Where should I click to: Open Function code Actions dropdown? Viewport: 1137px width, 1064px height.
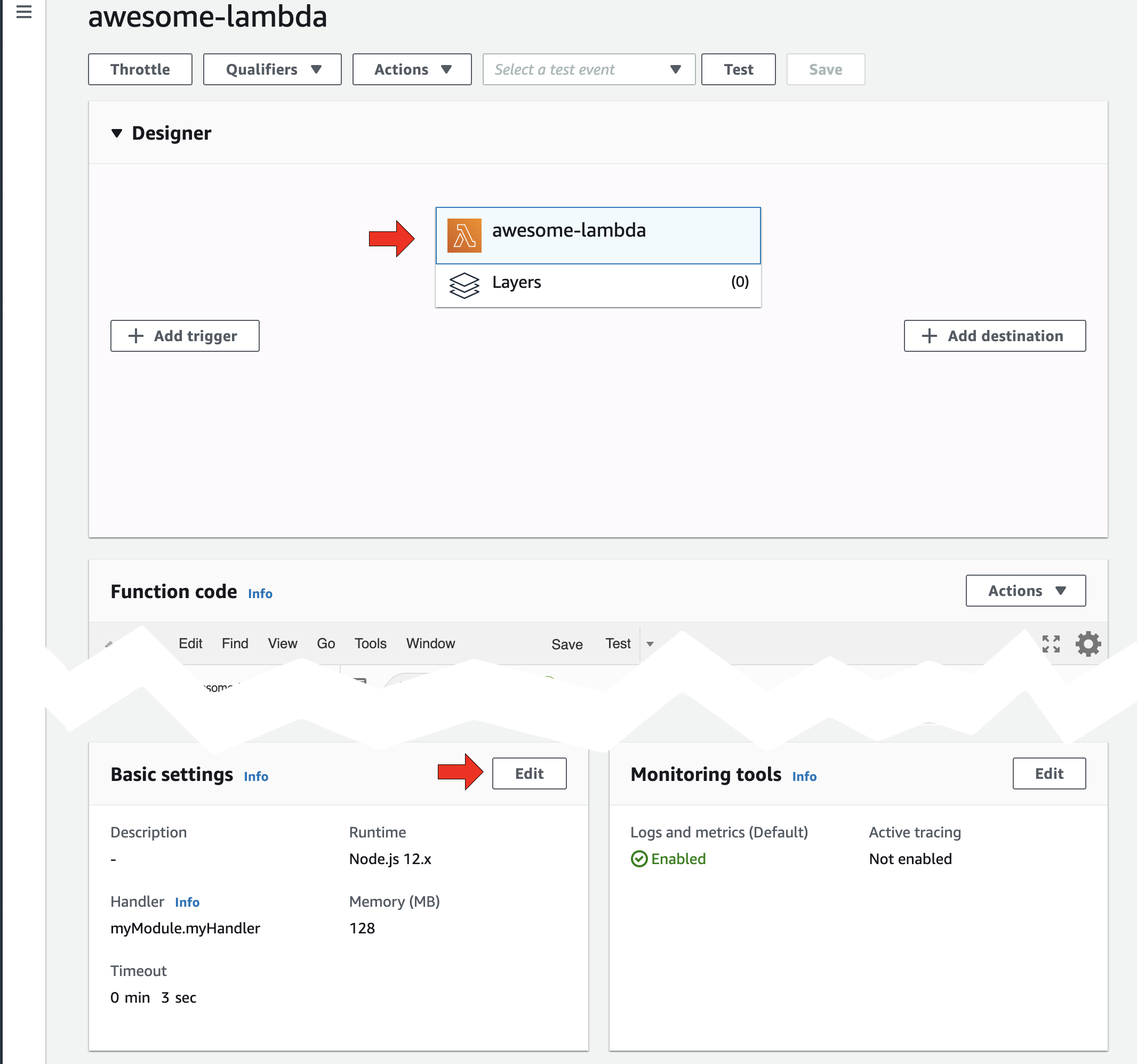1025,591
